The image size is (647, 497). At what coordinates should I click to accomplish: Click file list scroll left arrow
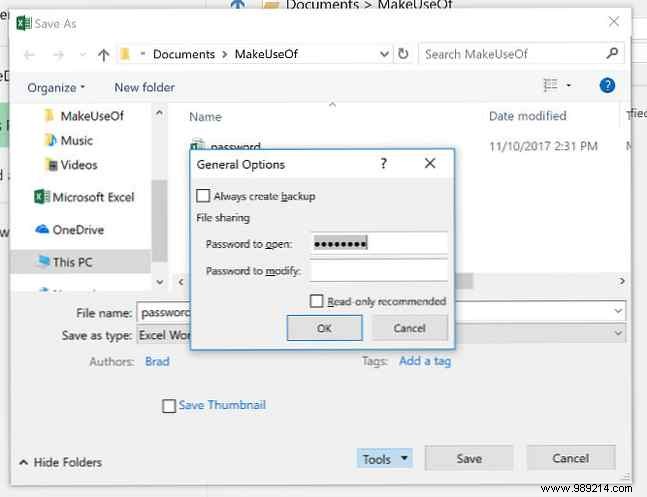[x=181, y=282]
